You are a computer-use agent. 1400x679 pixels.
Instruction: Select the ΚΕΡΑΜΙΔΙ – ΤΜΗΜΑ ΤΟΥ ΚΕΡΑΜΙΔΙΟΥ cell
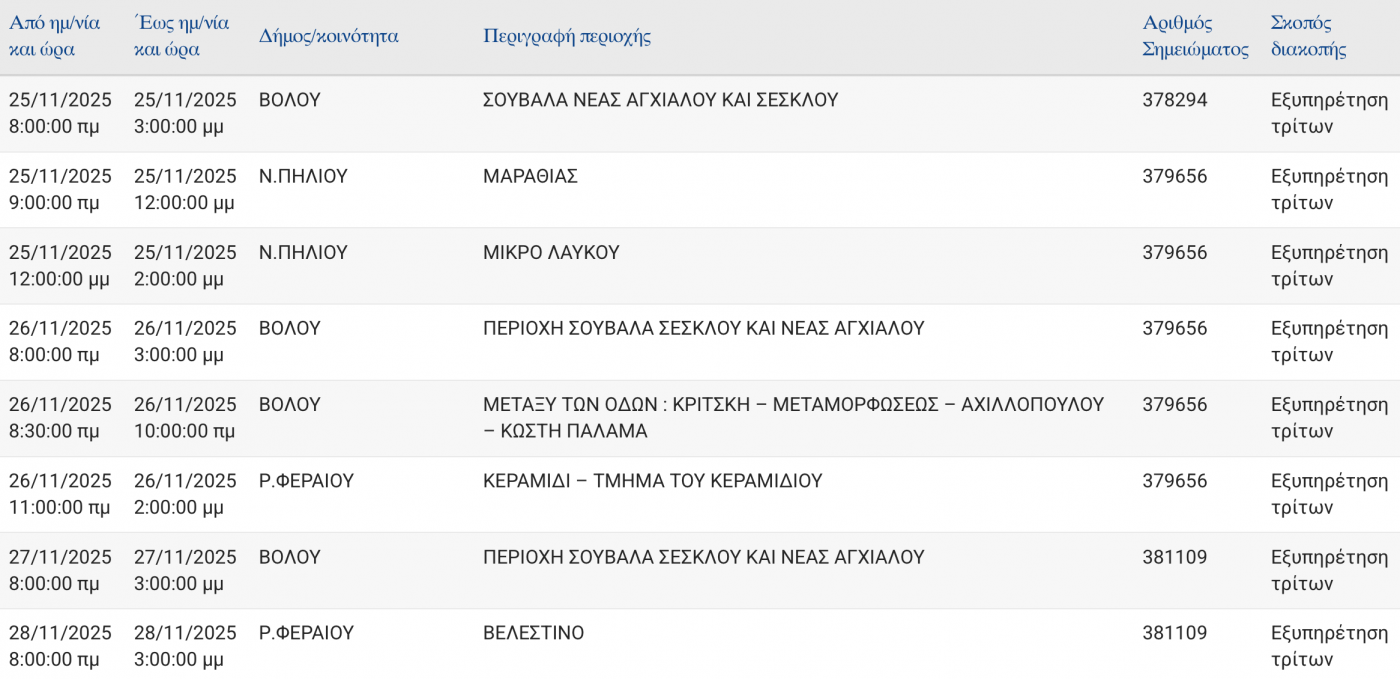click(x=652, y=481)
